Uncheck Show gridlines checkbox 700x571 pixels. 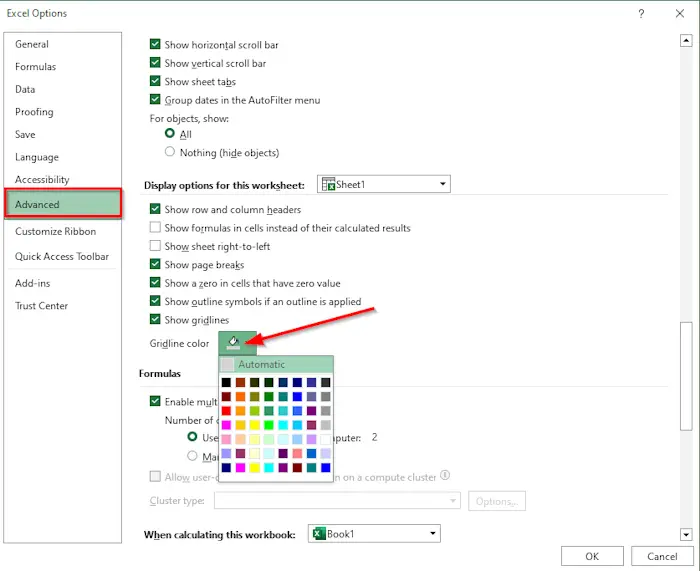155,319
